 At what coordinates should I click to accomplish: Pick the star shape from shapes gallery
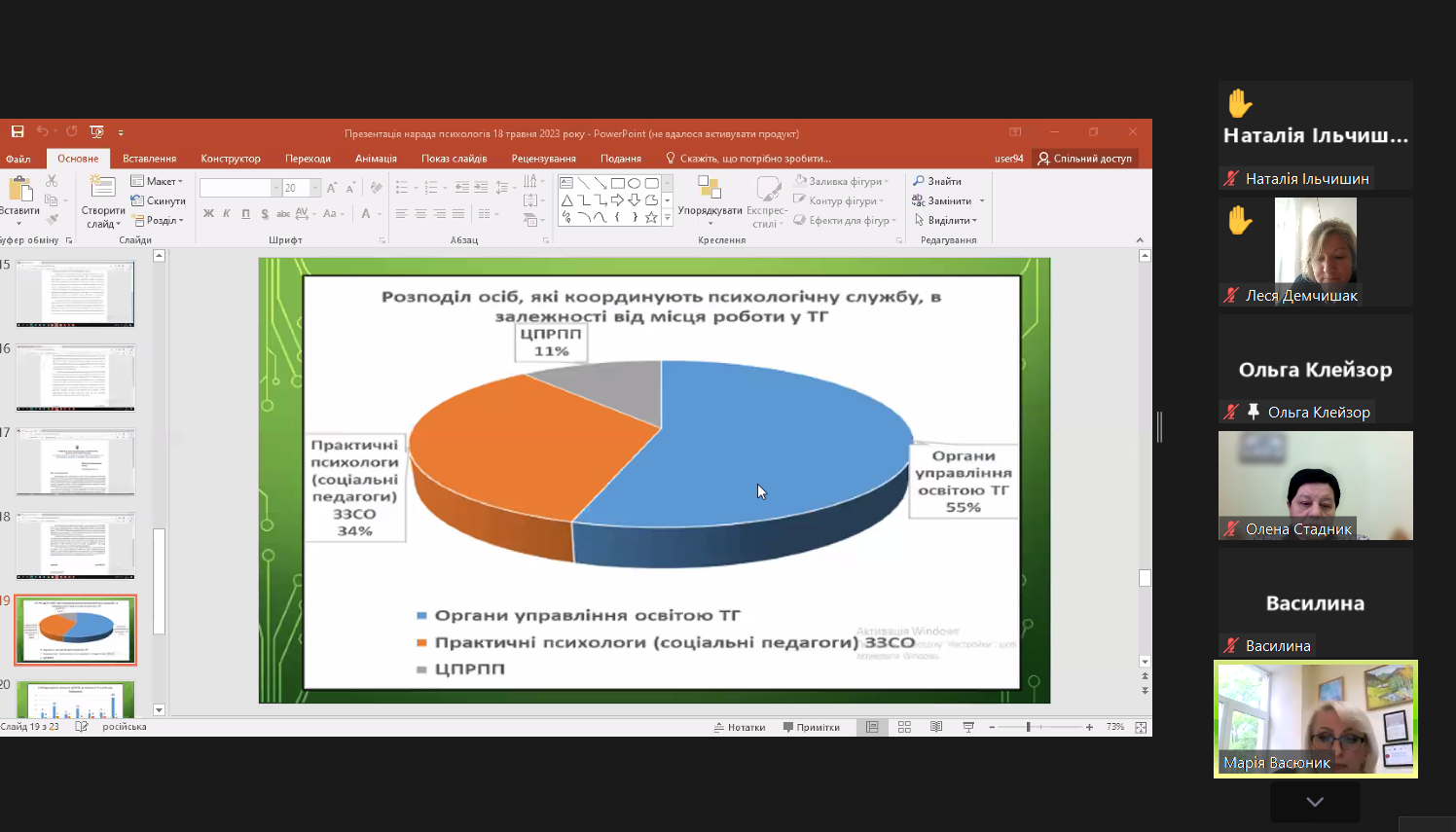[x=651, y=217]
